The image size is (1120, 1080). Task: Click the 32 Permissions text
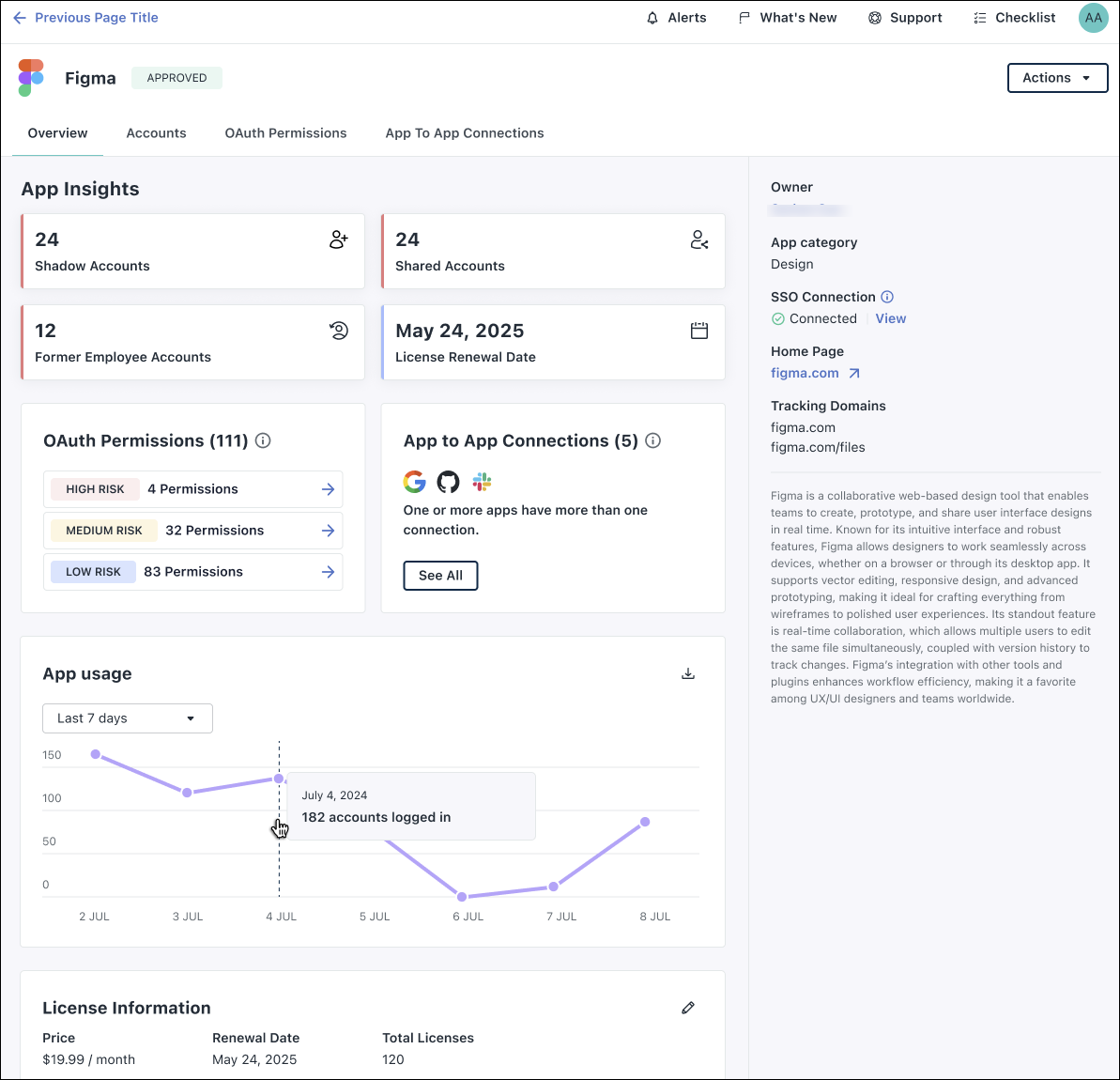point(214,531)
